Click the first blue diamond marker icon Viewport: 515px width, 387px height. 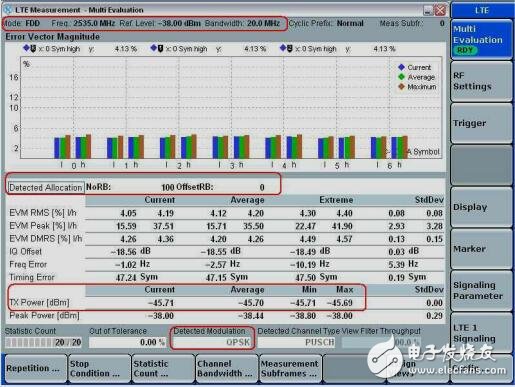(26, 48)
